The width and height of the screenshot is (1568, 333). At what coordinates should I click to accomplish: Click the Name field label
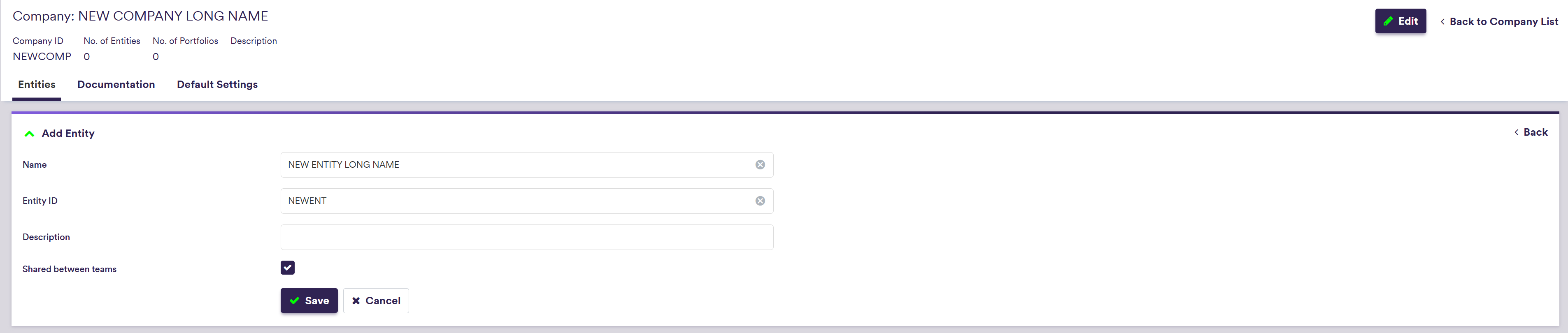(x=35, y=165)
